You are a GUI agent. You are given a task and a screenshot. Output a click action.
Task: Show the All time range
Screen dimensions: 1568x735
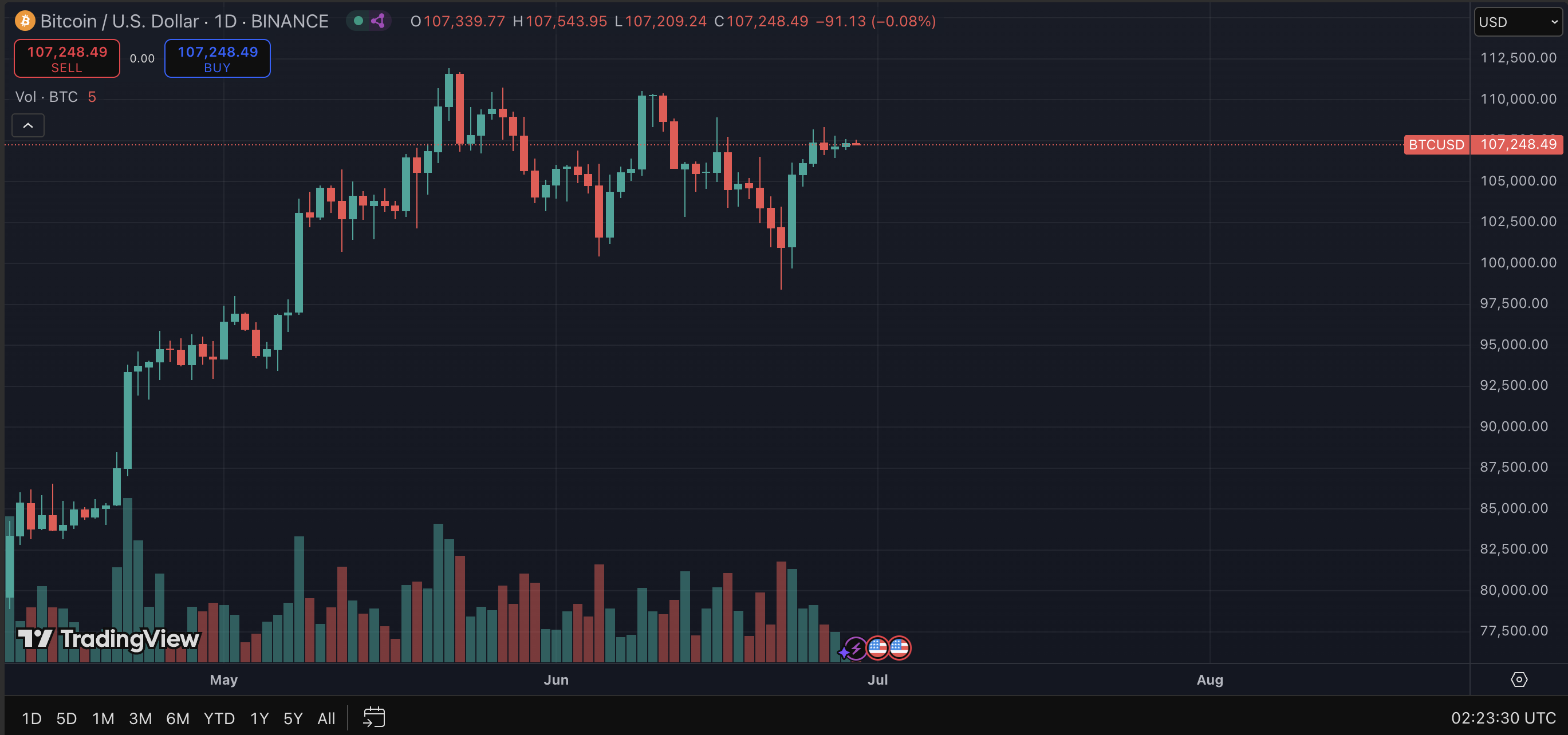[x=326, y=718]
